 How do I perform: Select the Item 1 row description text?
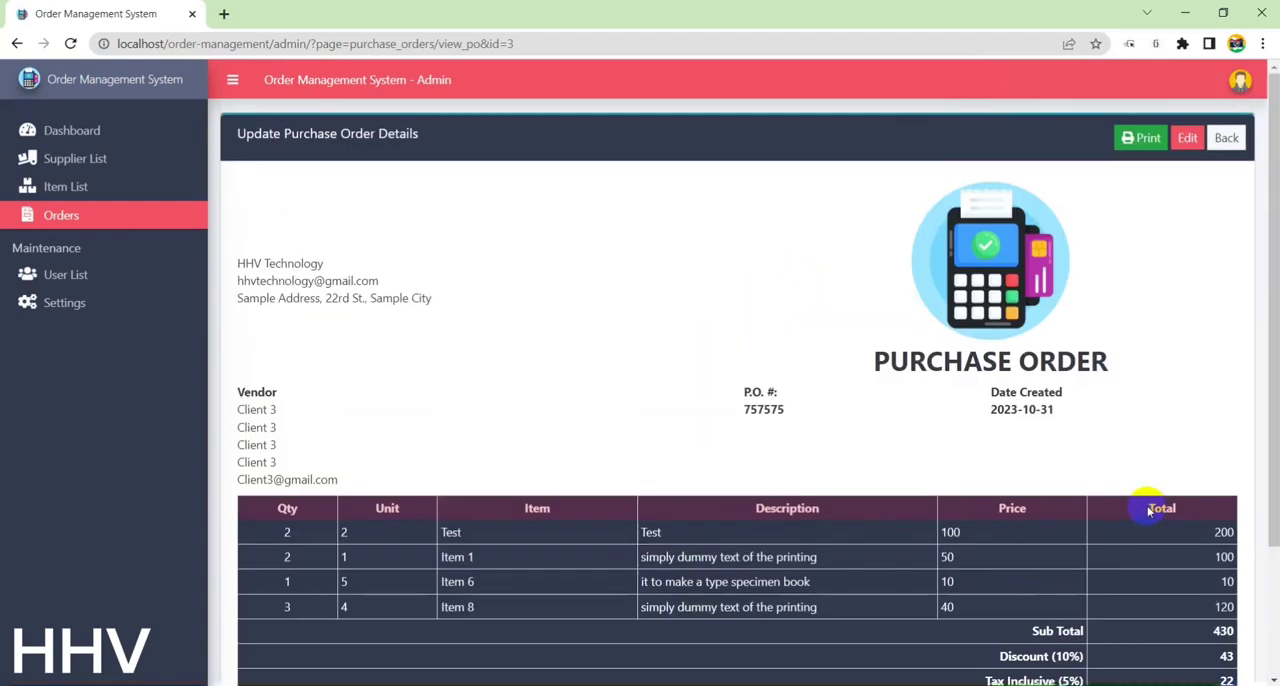click(729, 557)
